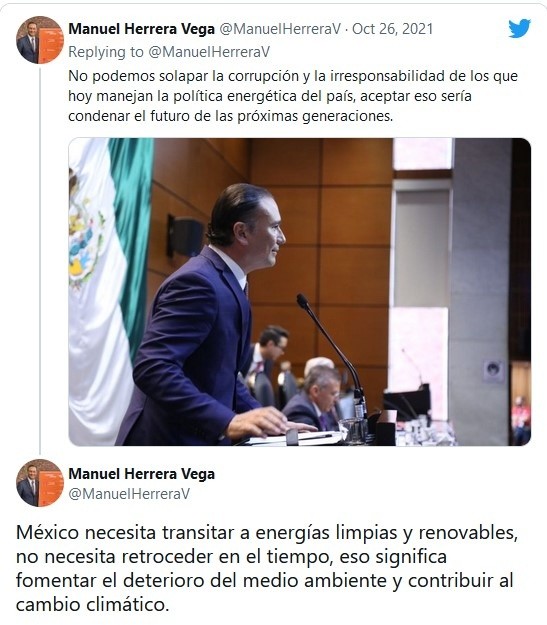This screenshot has height=625, width=547.
Task: Click @ManuelHerreraV handle next to the date
Action: click(x=280, y=29)
